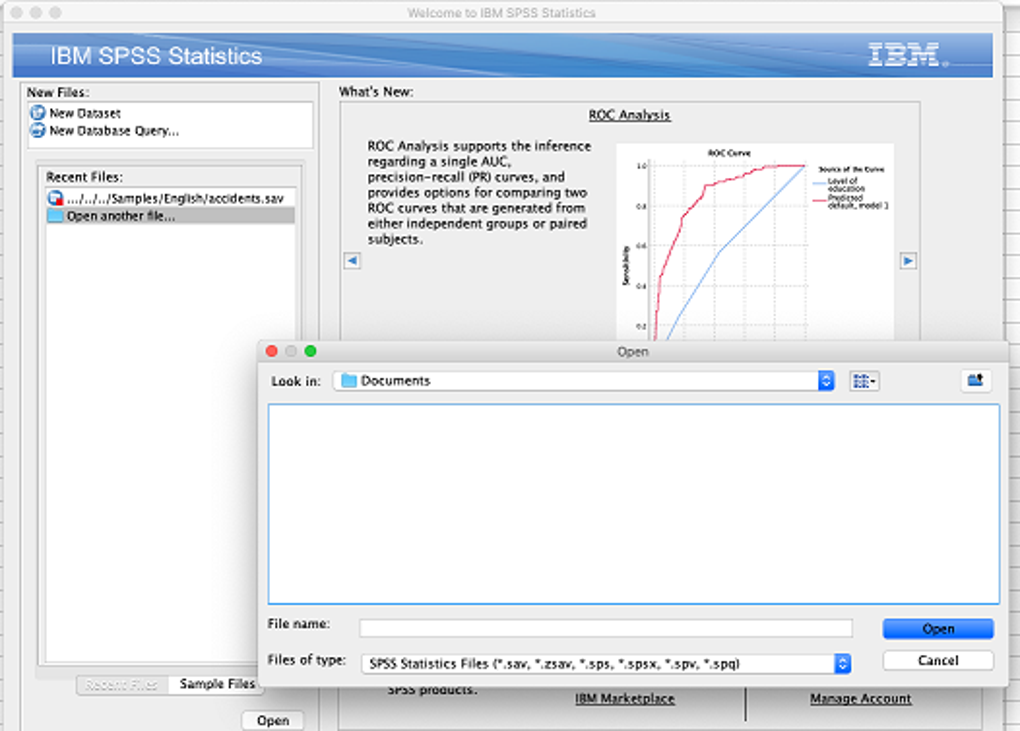Switch to the Sample Files tab

tap(217, 684)
